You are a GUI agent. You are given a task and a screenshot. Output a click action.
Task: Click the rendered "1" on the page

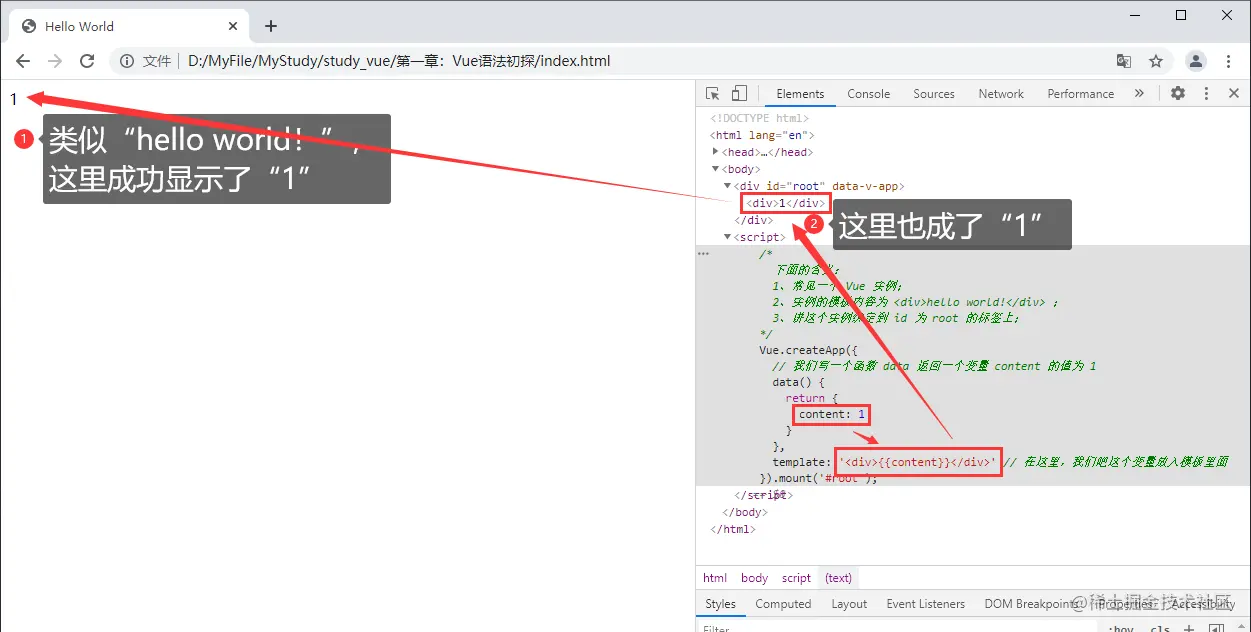[x=14, y=99]
